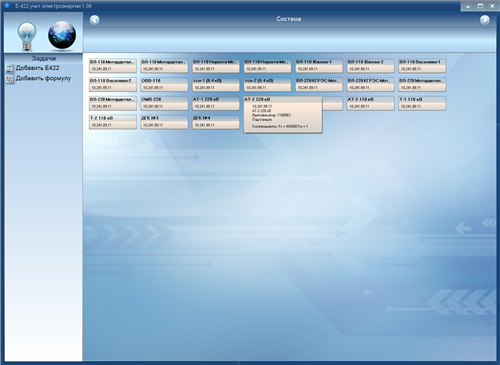Open the тсн-2 (0,4 кВ) card
Viewport: 500px width, 365px height.
pyautogui.click(x=267, y=84)
